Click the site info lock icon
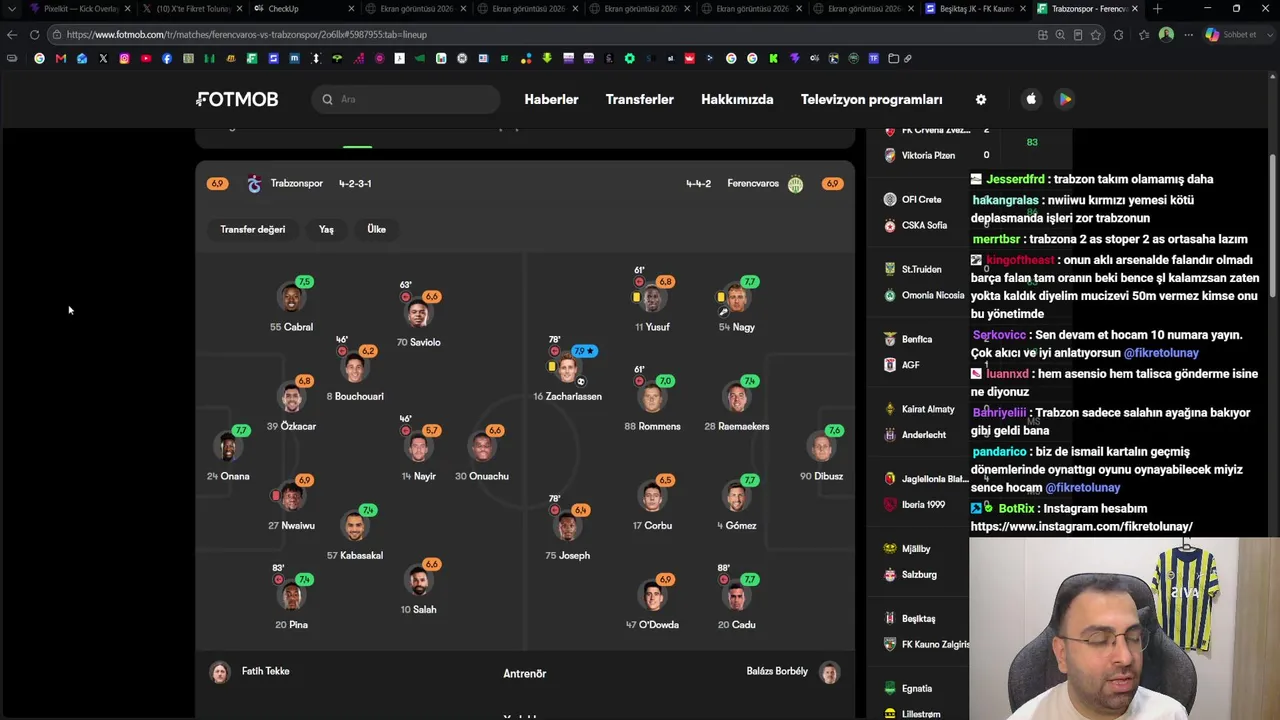Viewport: 1280px width, 720px height. pyautogui.click(x=58, y=34)
